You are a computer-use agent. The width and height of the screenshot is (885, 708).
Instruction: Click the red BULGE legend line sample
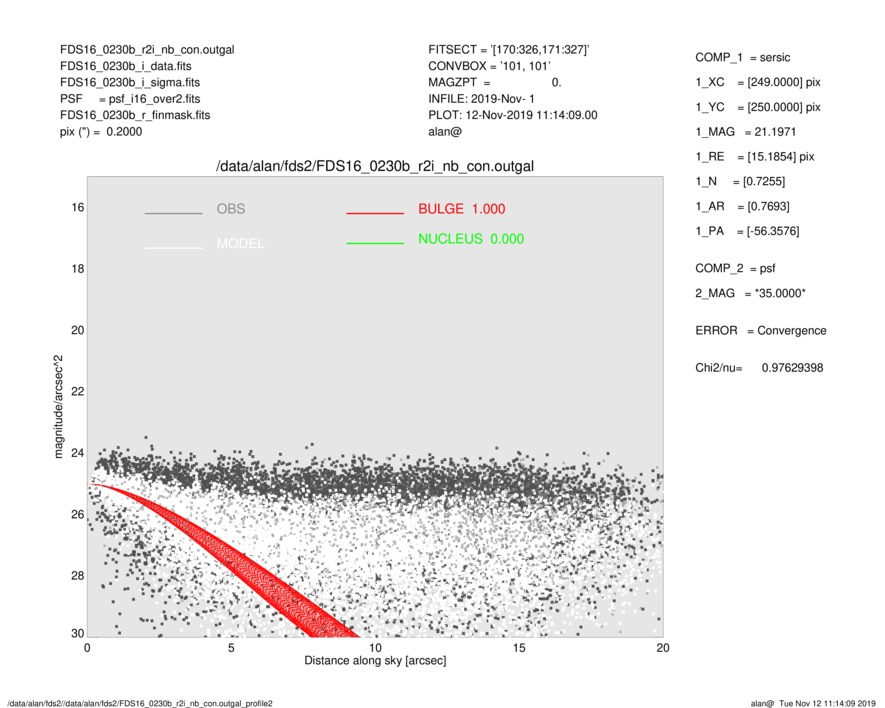[x=375, y=213]
